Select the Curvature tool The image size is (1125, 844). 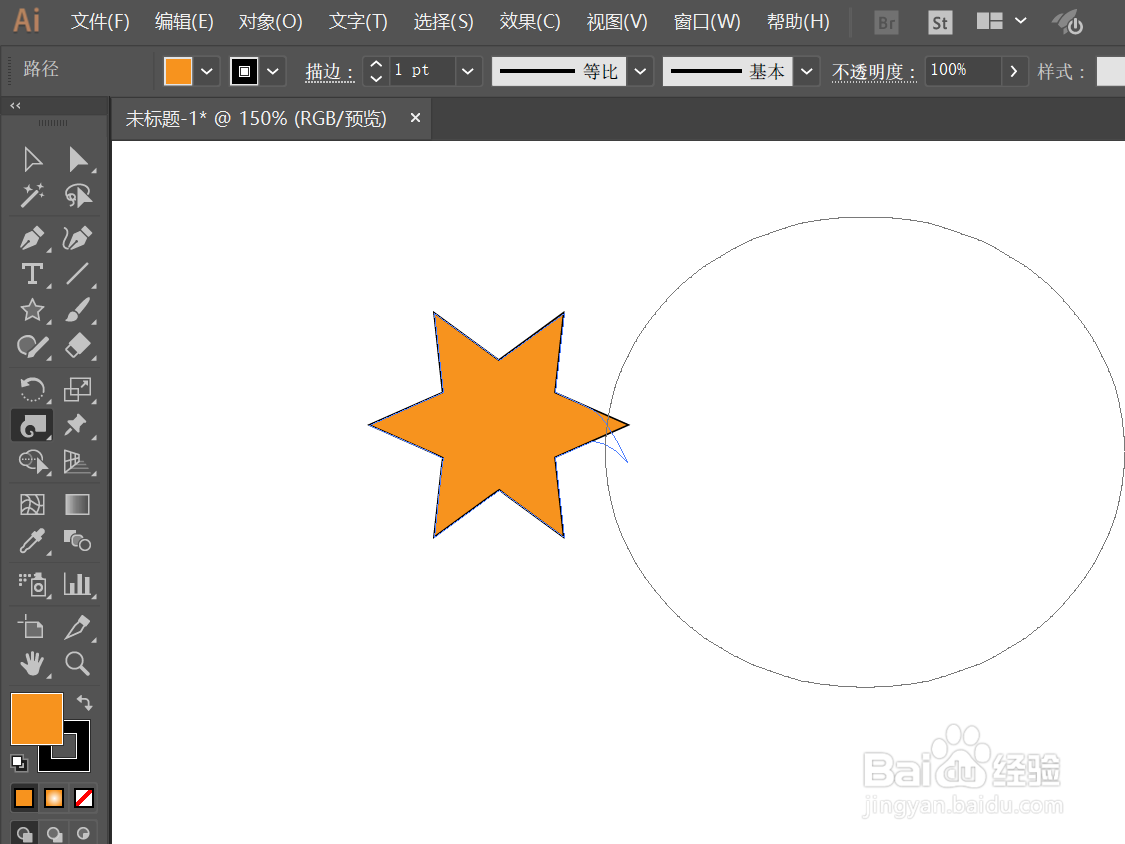tap(77, 238)
